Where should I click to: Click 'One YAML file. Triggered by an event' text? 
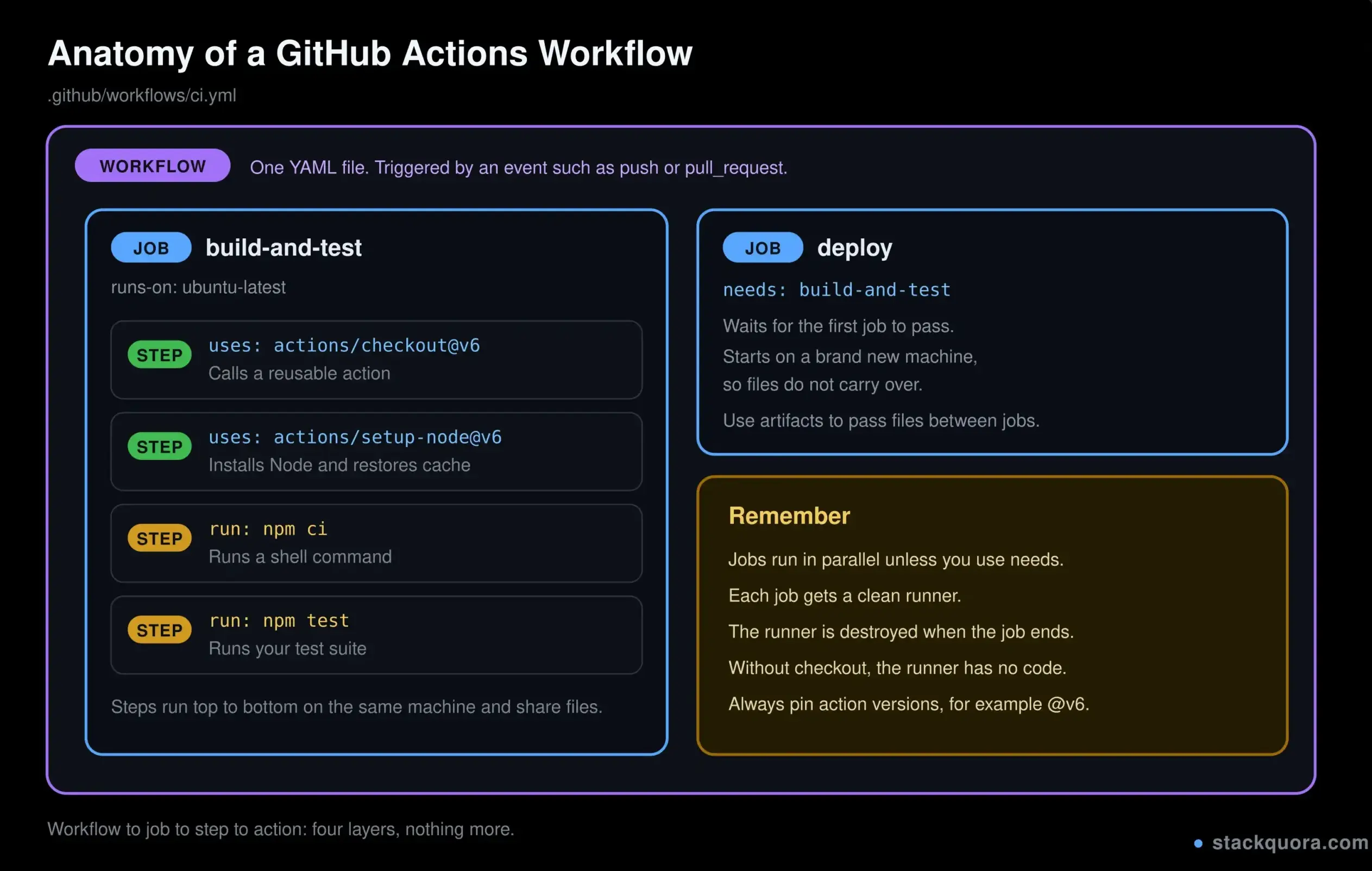tap(518, 167)
